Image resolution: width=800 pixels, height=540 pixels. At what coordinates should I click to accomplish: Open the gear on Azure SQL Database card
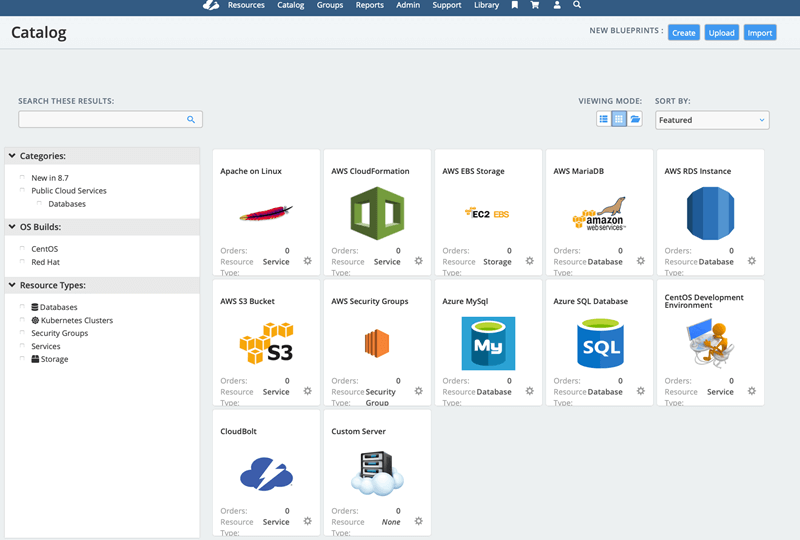(x=641, y=391)
